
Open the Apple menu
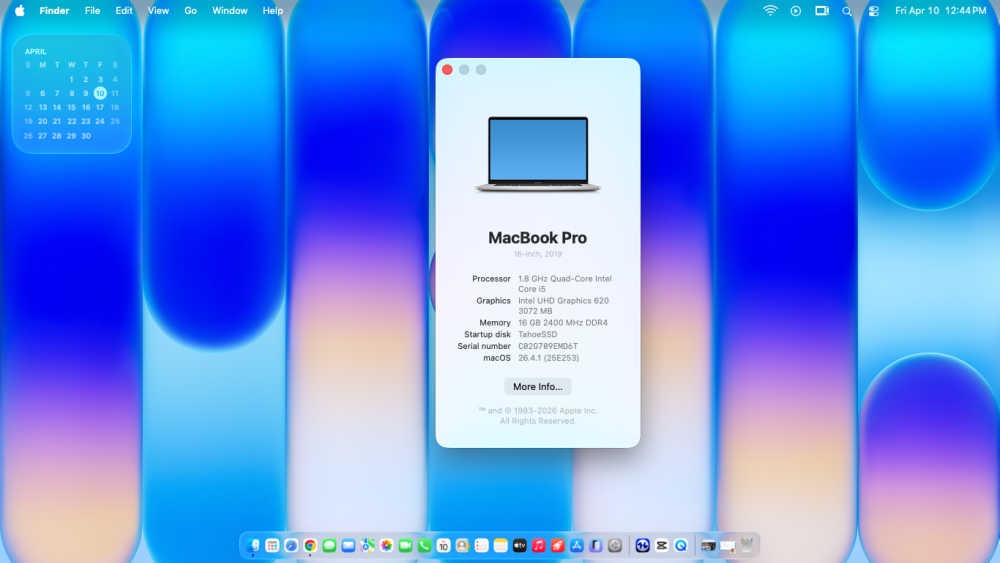point(20,10)
